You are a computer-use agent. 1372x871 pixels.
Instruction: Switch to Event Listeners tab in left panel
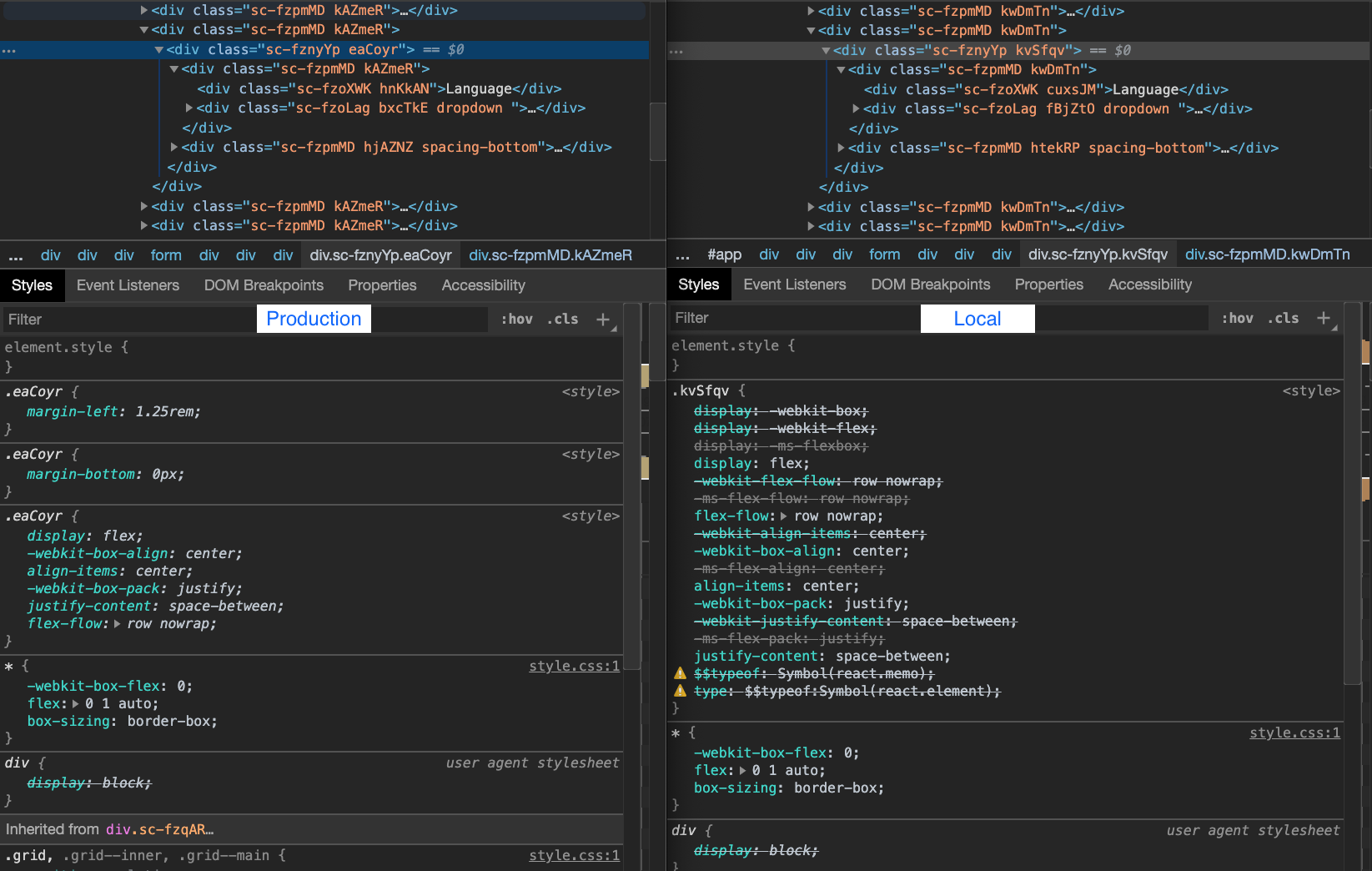click(x=128, y=285)
